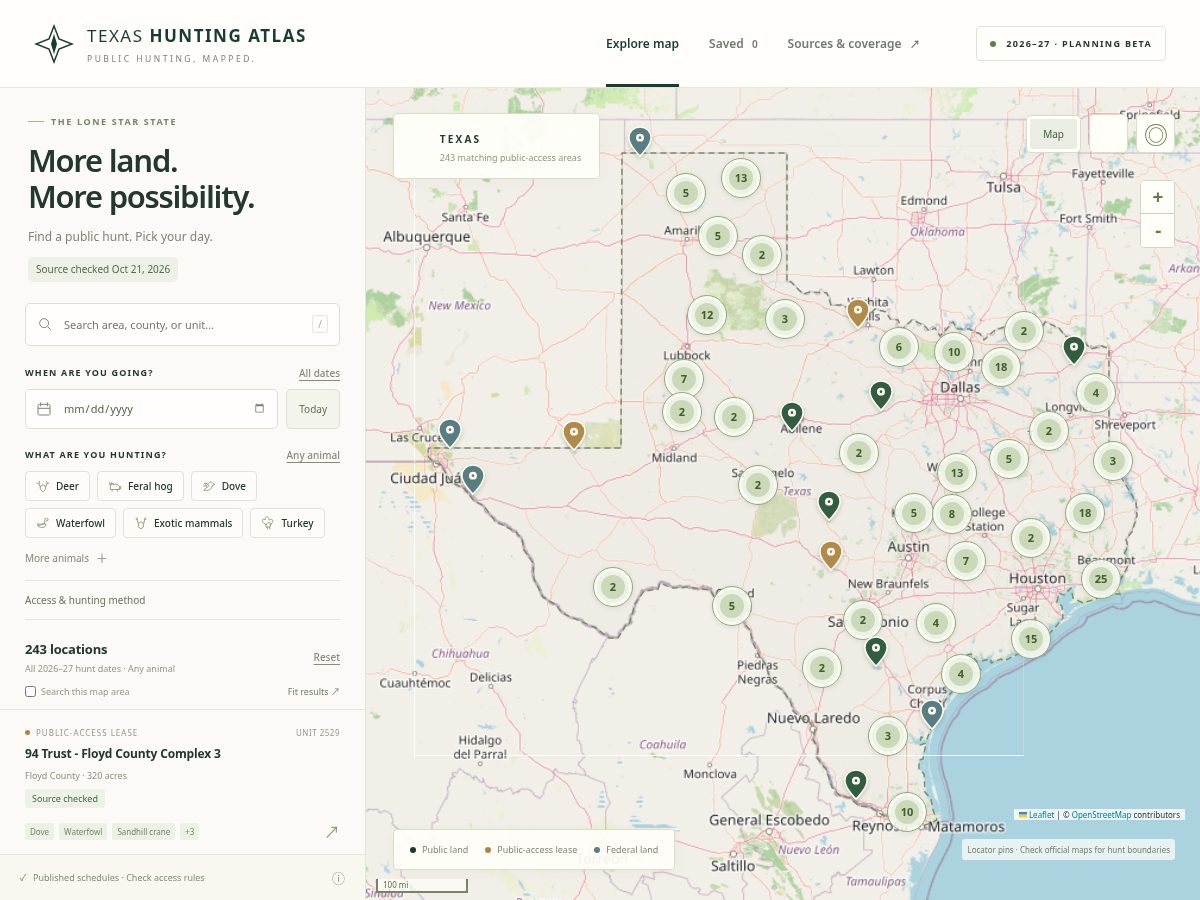Open the cluster marker labeled 8
Screen dimensions: 1200x900
point(952,514)
